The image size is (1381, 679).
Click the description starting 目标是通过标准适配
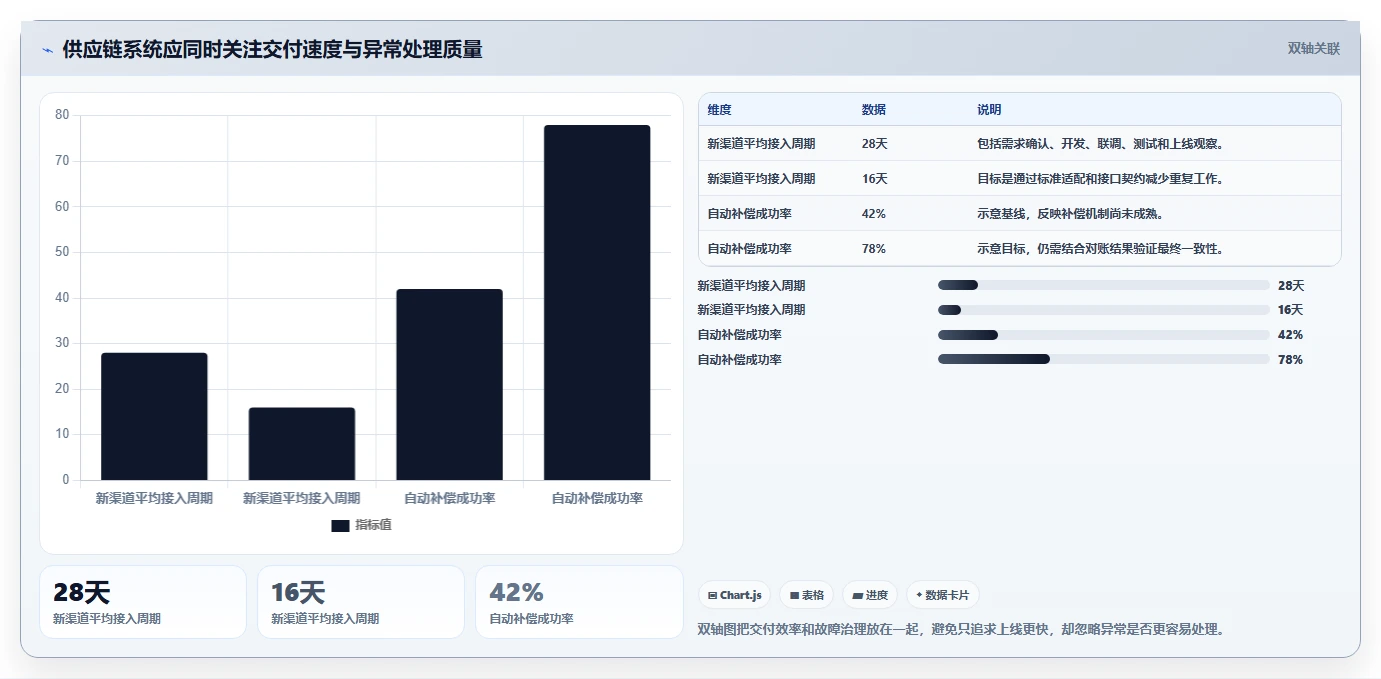(1101, 179)
